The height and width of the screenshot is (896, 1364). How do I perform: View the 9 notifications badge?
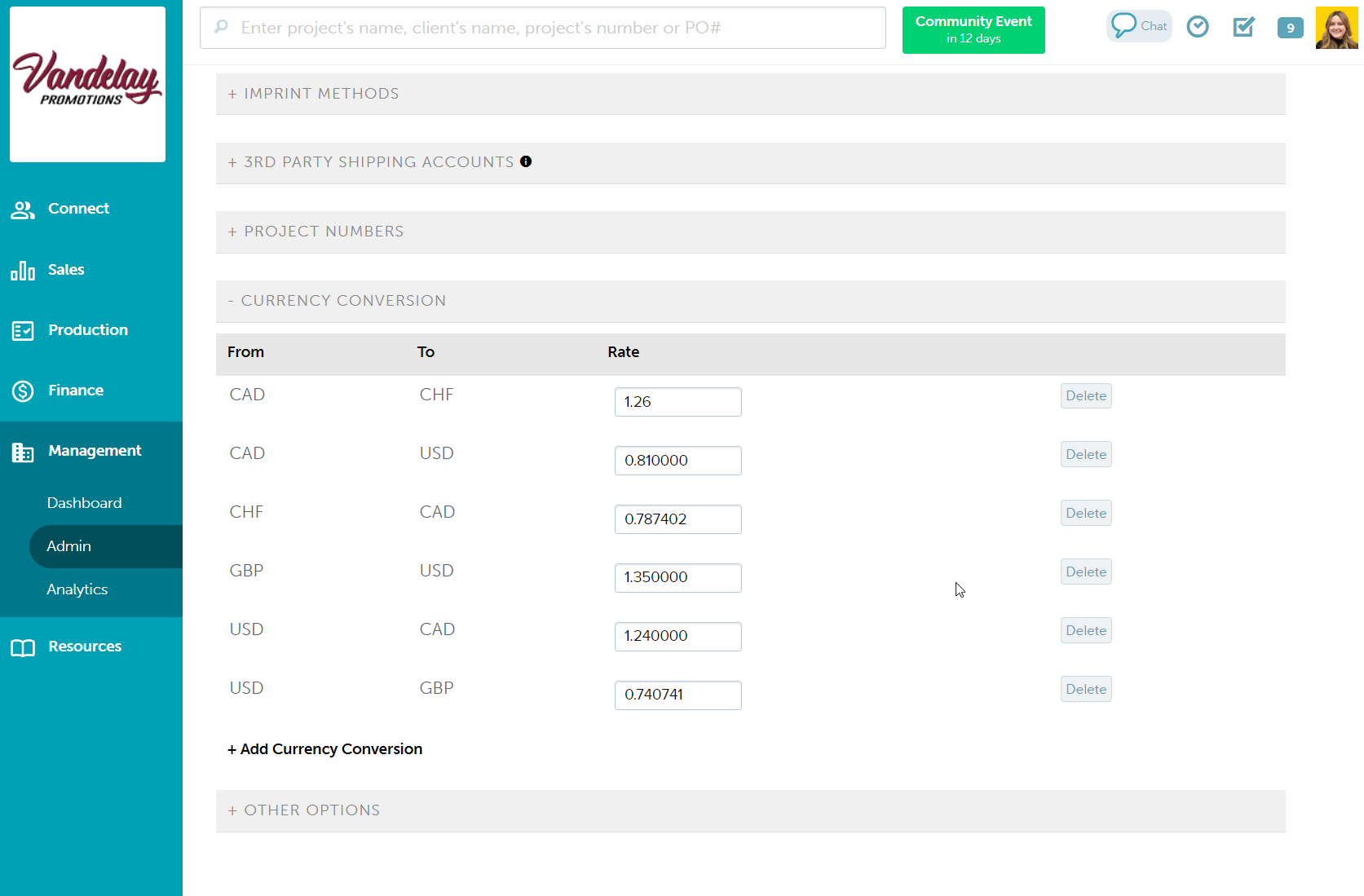[1290, 27]
